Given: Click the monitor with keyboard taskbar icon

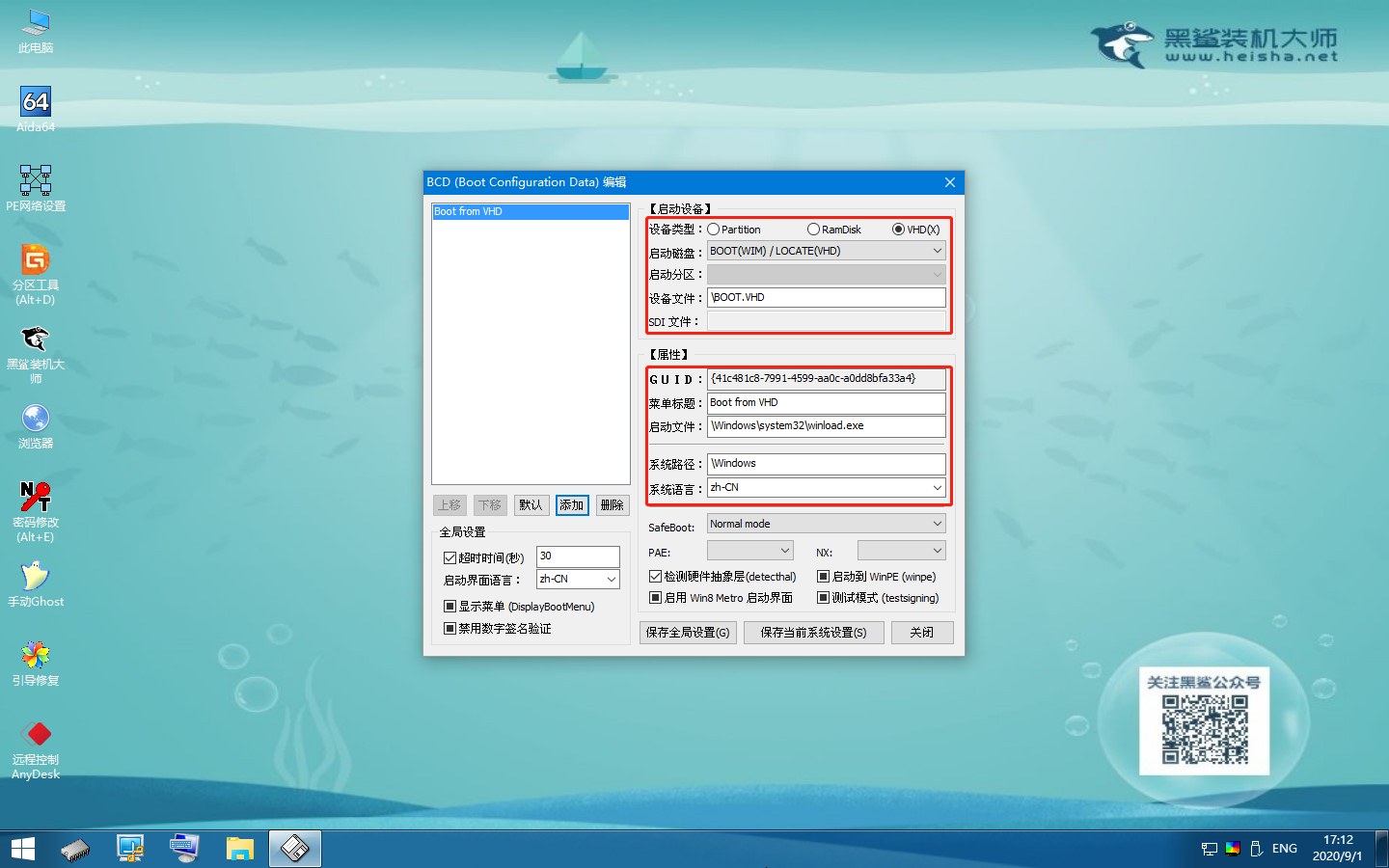Looking at the screenshot, I should (x=184, y=849).
